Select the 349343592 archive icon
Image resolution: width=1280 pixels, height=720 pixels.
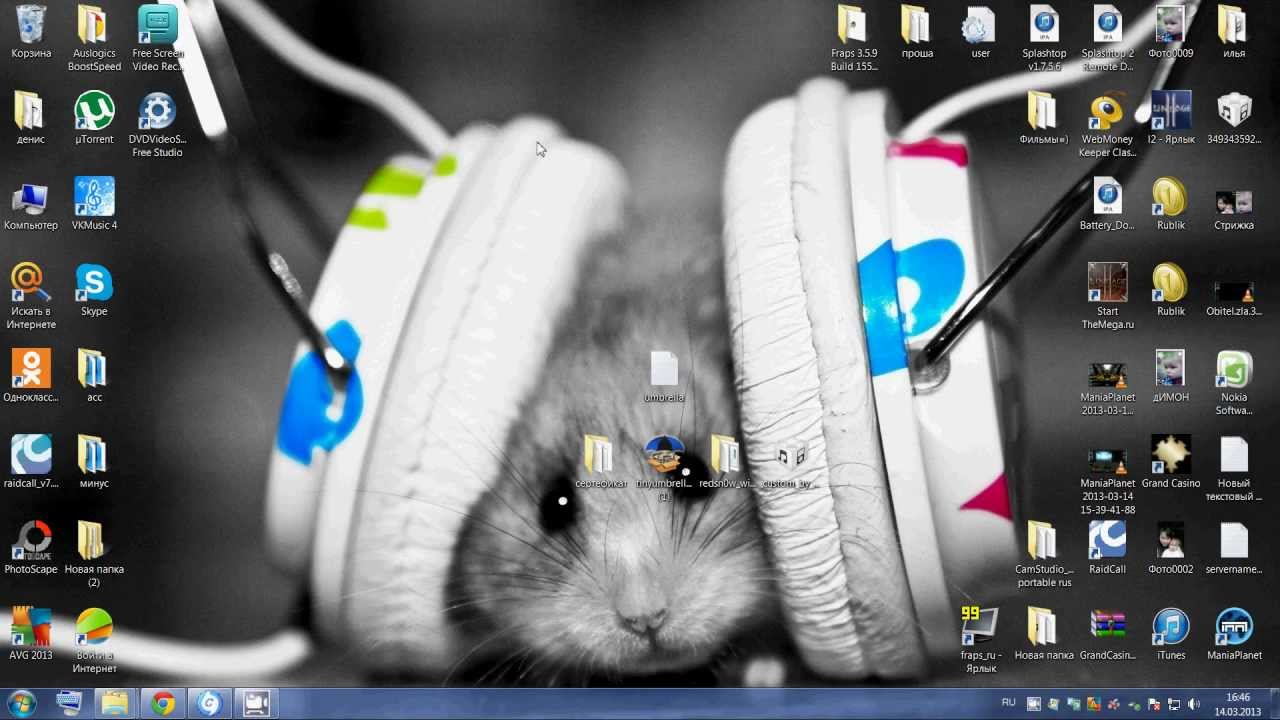[x=1234, y=119]
